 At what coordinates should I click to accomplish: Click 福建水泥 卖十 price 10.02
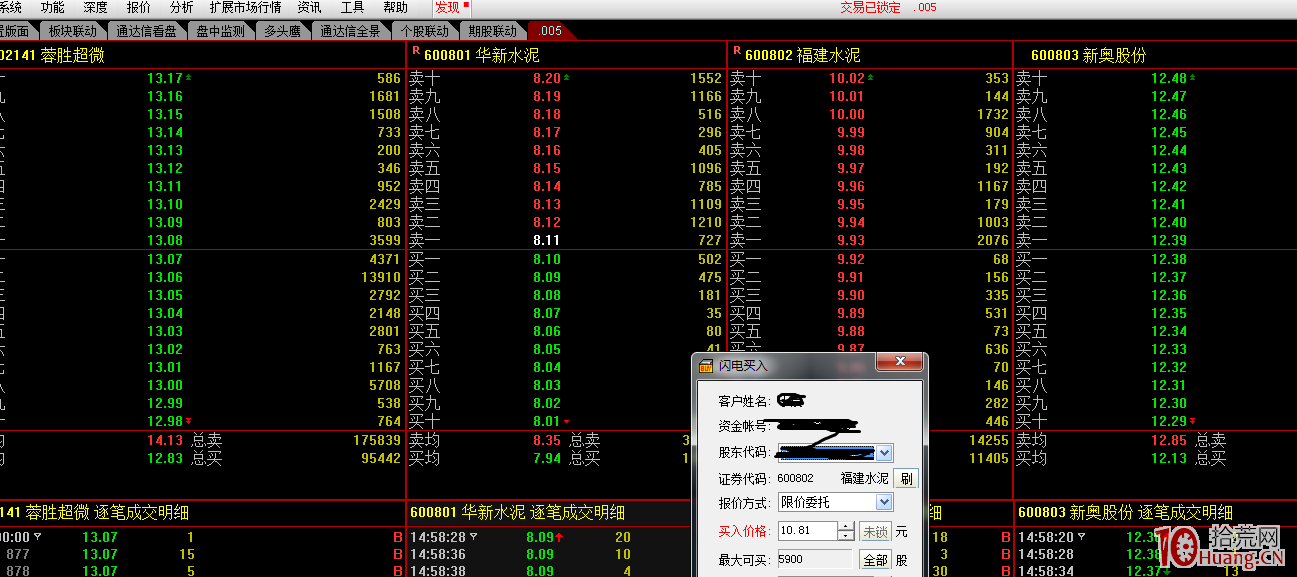click(846, 78)
